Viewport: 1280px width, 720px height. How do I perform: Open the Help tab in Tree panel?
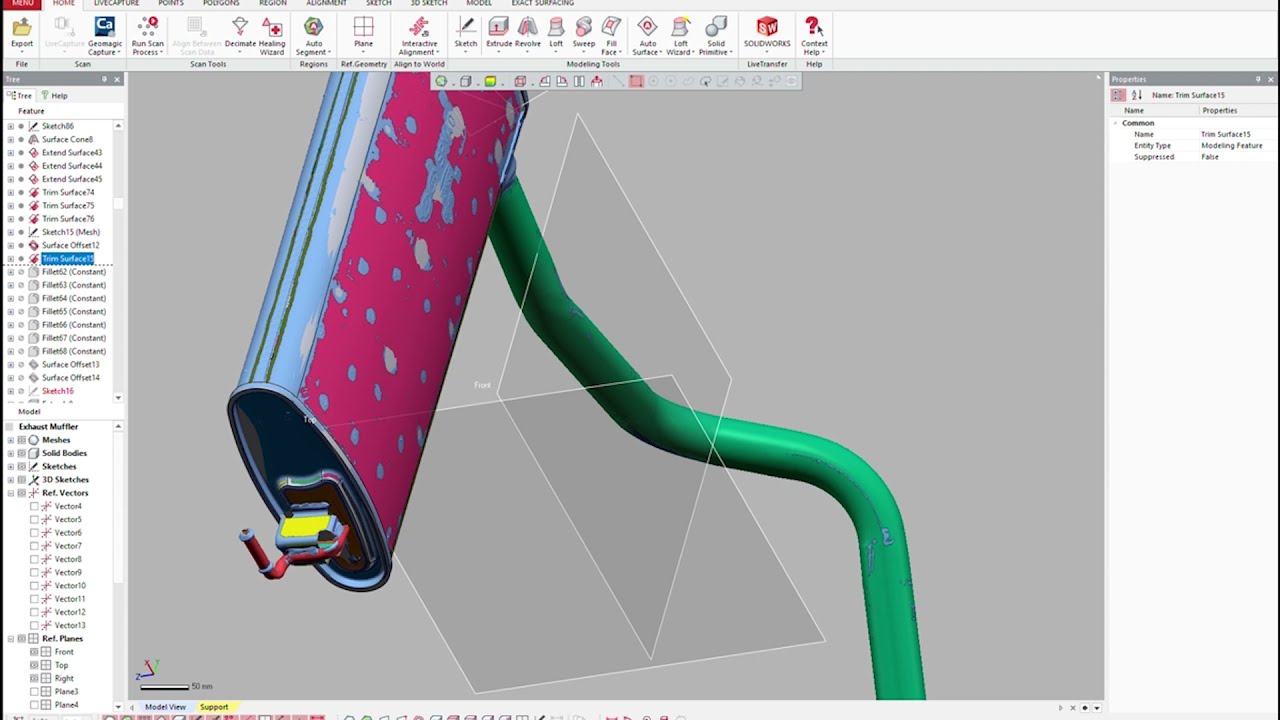coord(54,95)
